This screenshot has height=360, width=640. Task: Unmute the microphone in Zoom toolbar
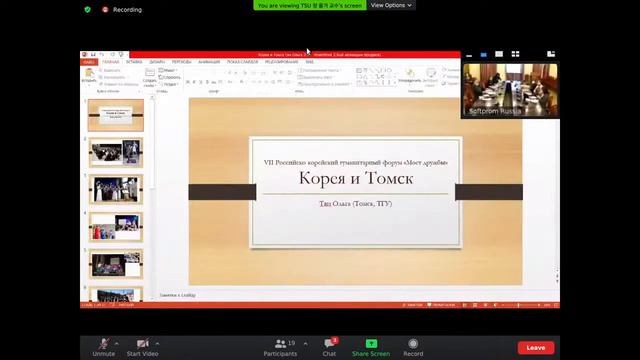(104, 347)
